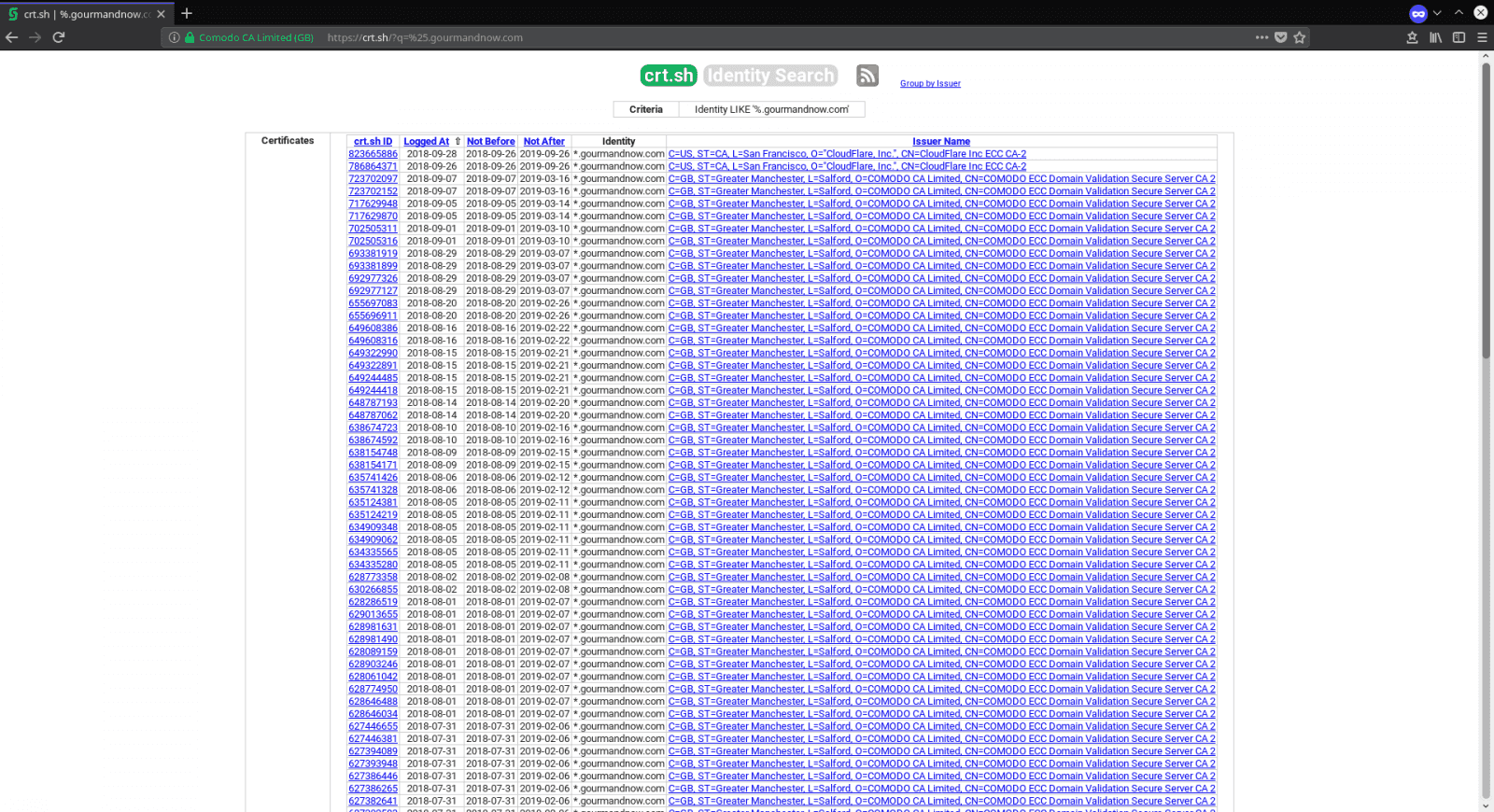The width and height of the screenshot is (1494, 812).
Task: Open certificate ID 655697083
Action: click(373, 303)
